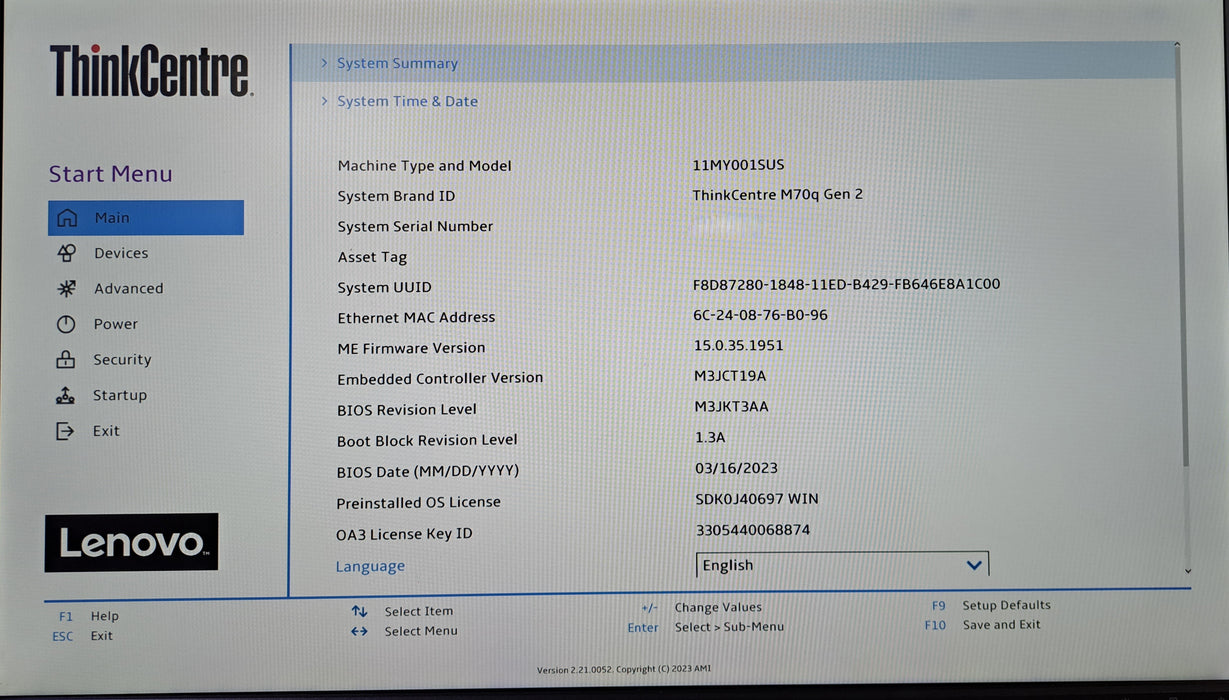Click the ThinkCentre M70q Gen 2 value
The height and width of the screenshot is (700, 1229).
click(777, 195)
